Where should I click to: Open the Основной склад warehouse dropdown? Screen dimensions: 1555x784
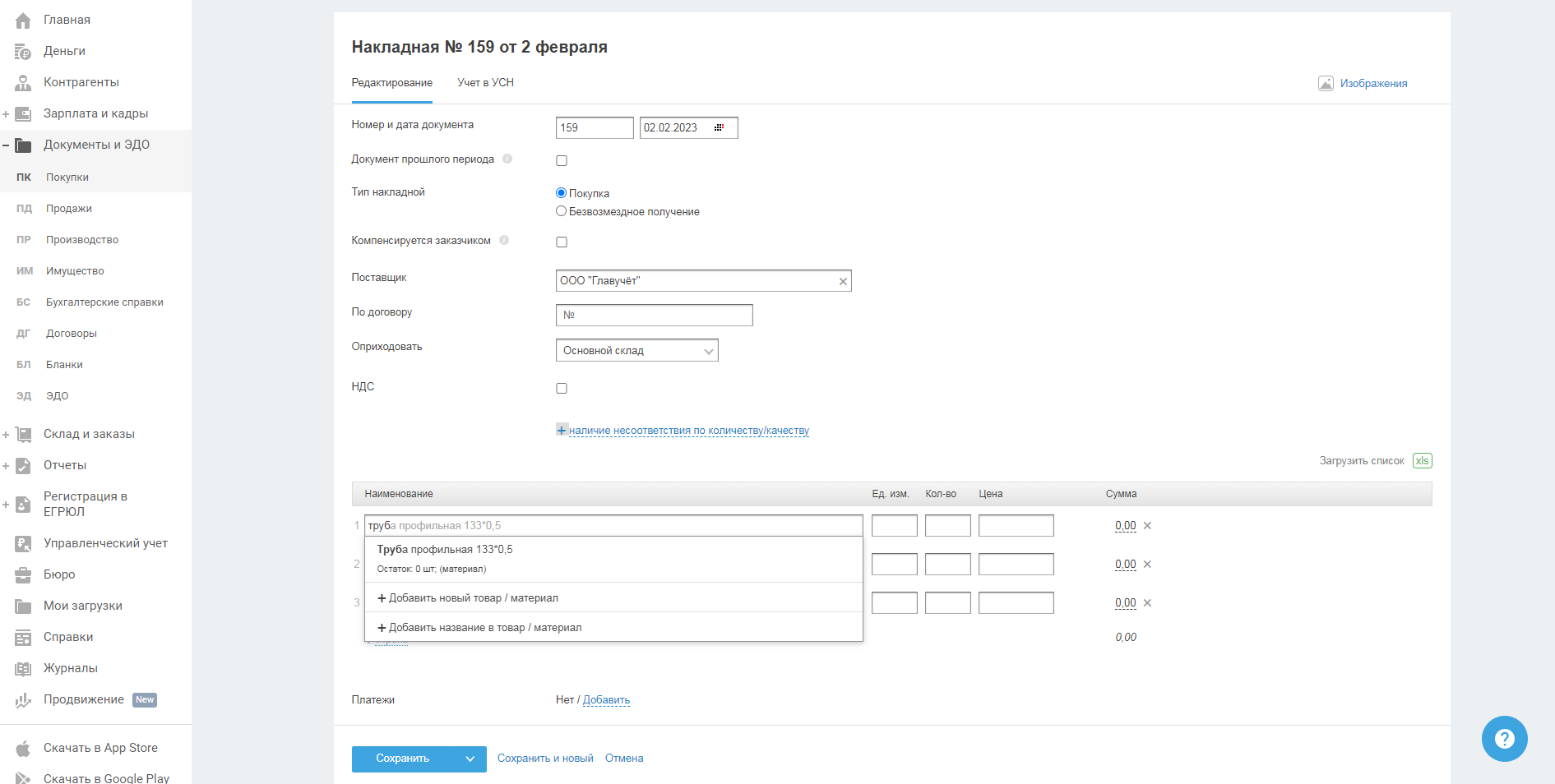point(636,351)
